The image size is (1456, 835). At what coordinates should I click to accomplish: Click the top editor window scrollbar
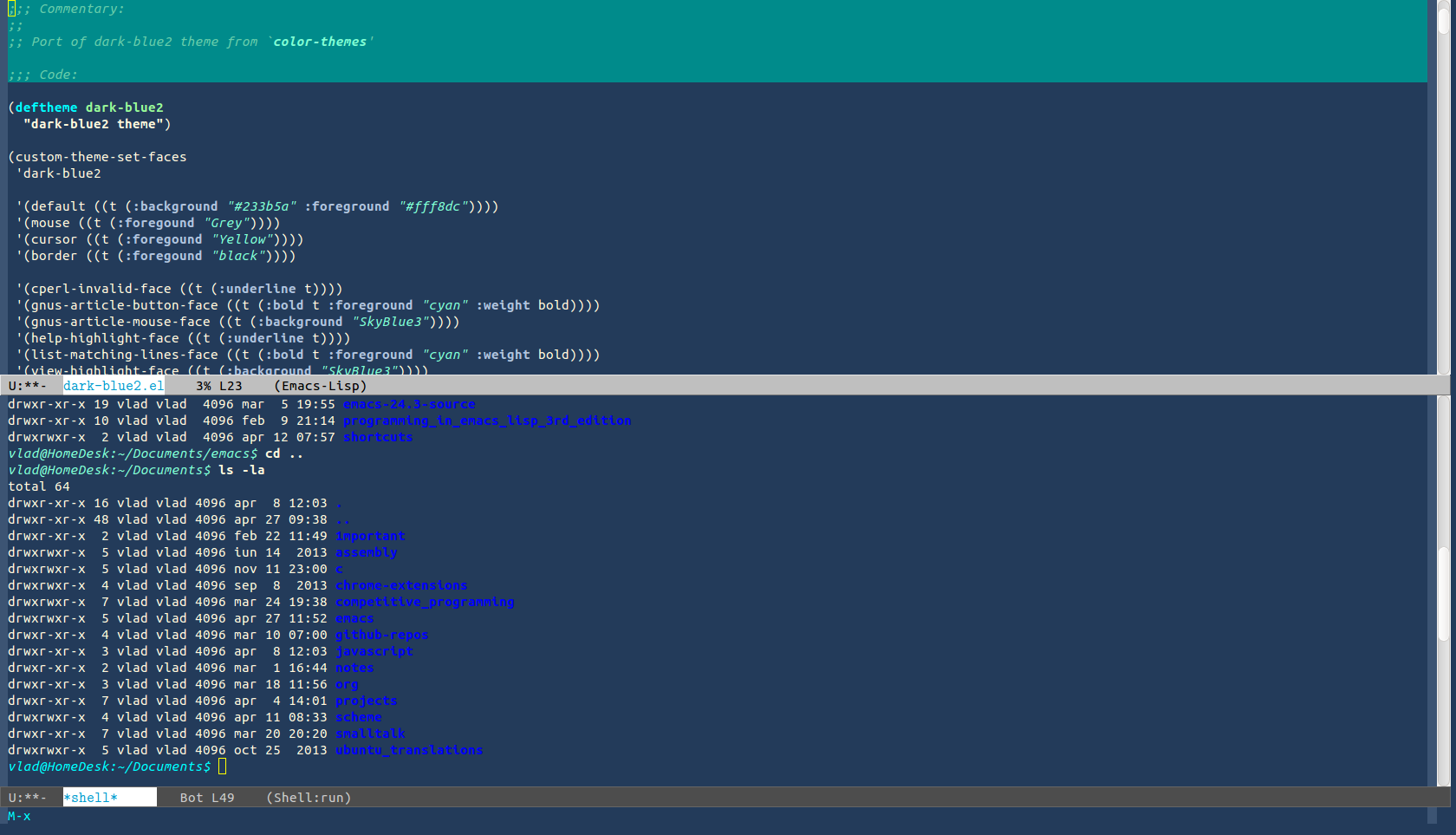(1444, 186)
